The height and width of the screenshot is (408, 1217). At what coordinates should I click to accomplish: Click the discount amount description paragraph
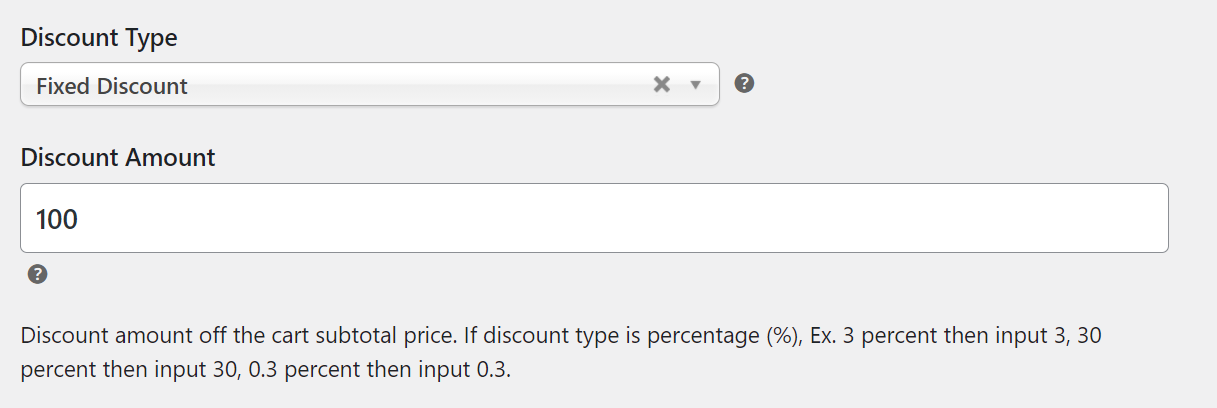(x=560, y=352)
